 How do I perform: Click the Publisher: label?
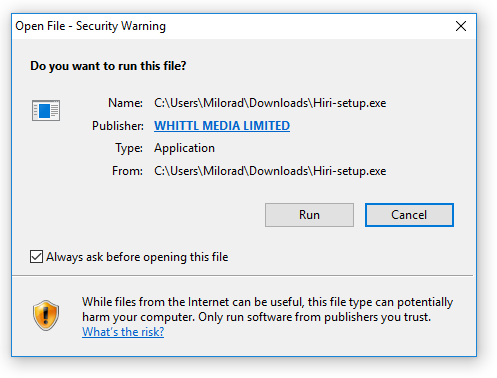pos(118,126)
